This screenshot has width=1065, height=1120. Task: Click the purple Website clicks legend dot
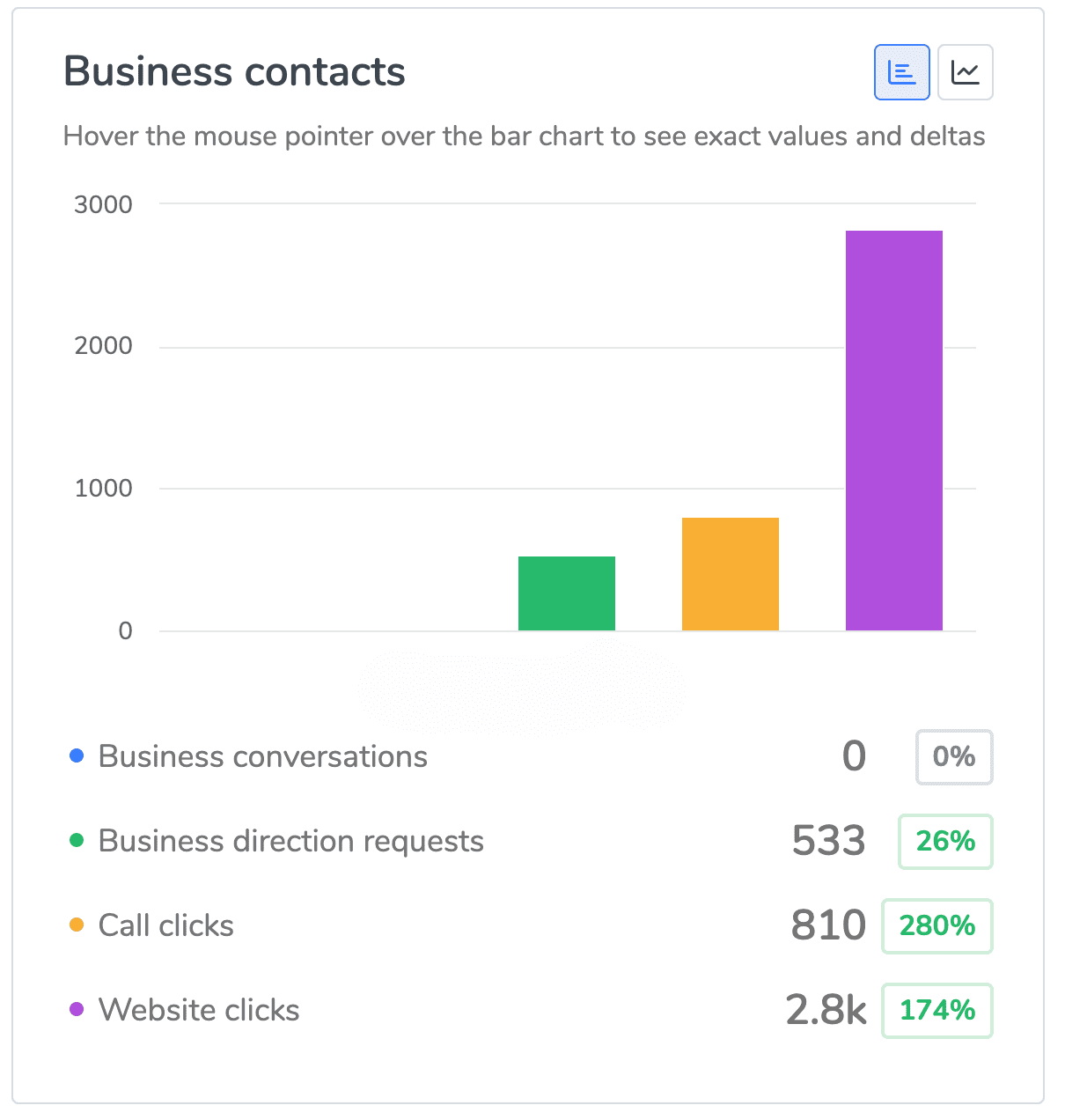click(x=77, y=1010)
